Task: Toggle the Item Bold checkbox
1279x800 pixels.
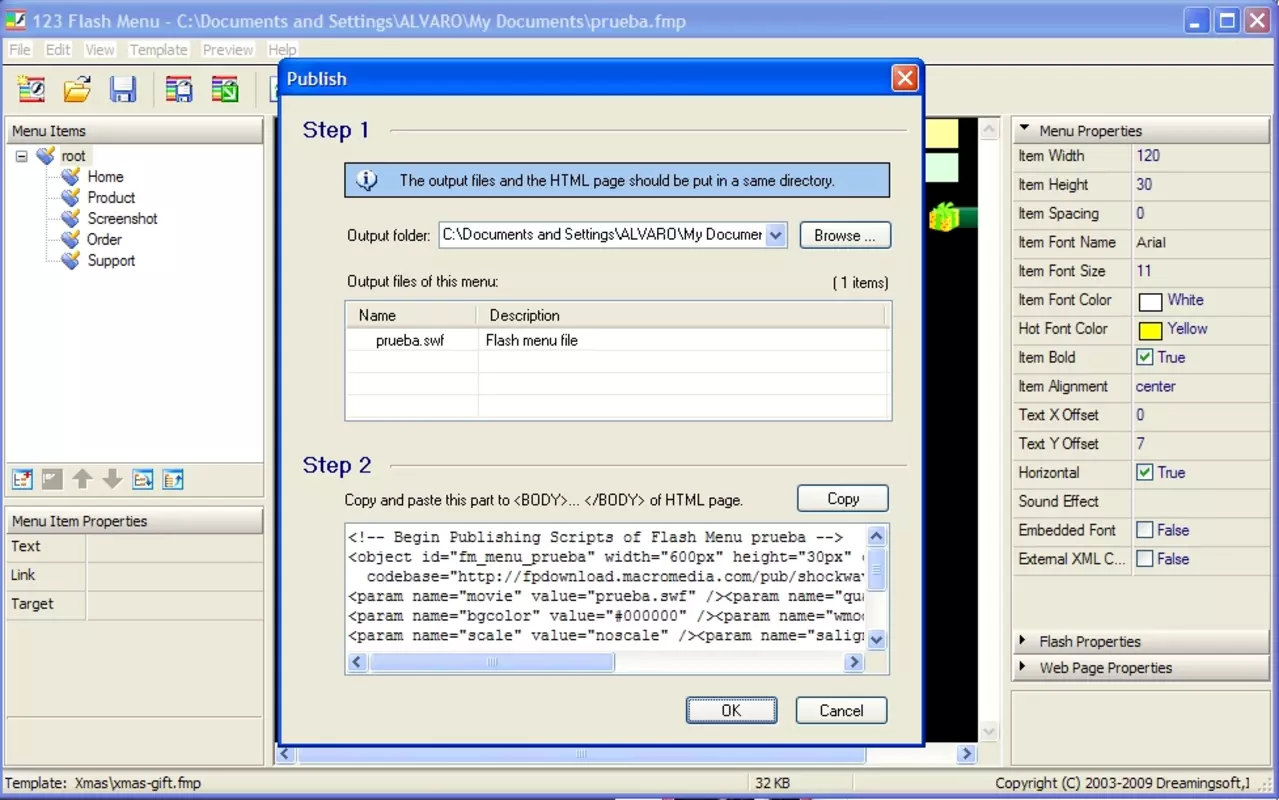Action: 1145,357
